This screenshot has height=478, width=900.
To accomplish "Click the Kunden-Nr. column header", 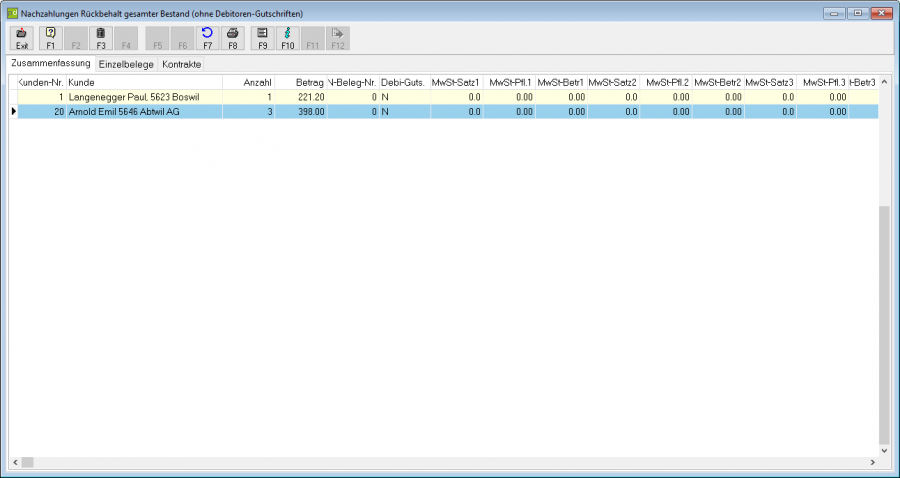I will tap(42, 83).
